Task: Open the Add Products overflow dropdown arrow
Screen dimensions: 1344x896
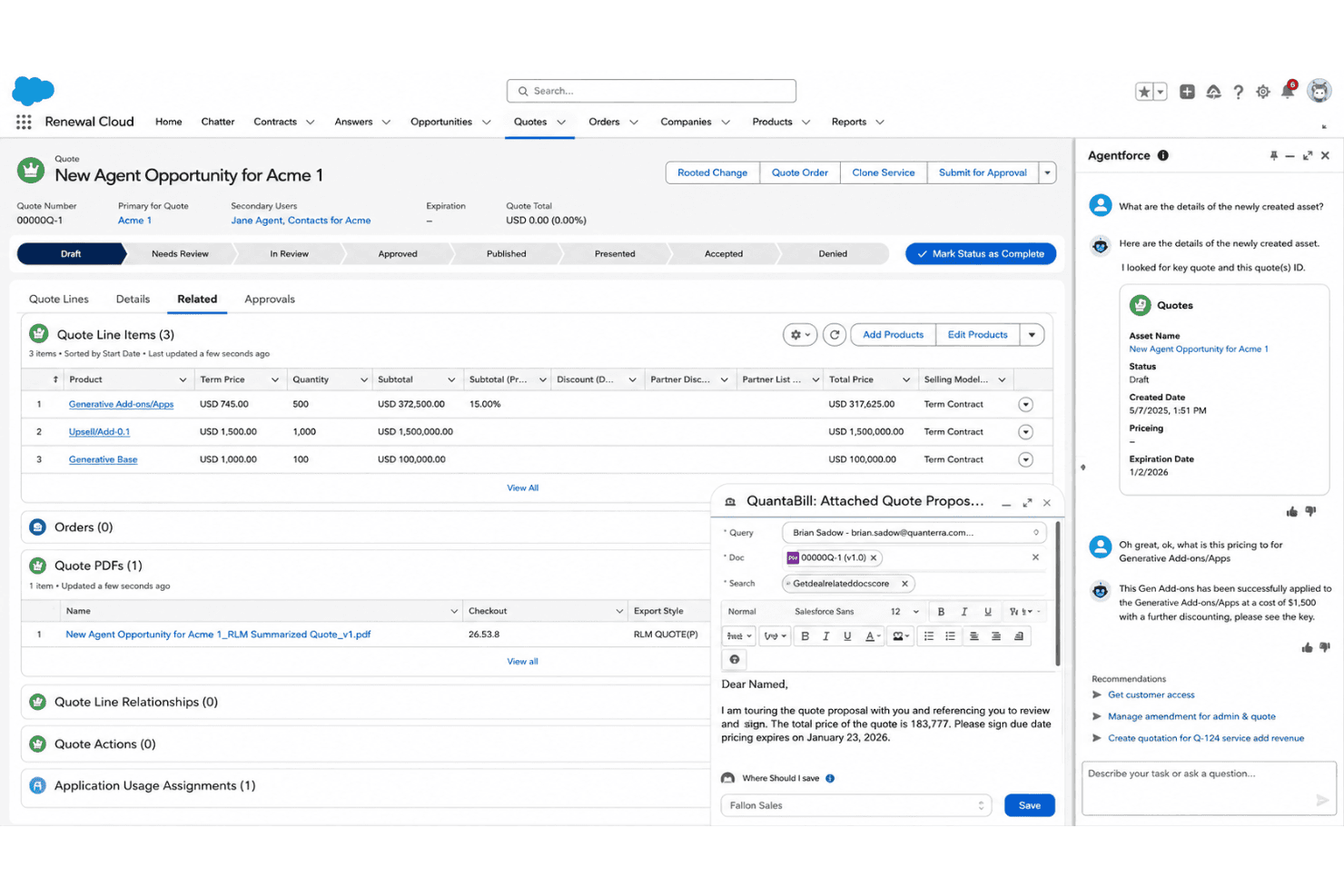Action: (1032, 335)
